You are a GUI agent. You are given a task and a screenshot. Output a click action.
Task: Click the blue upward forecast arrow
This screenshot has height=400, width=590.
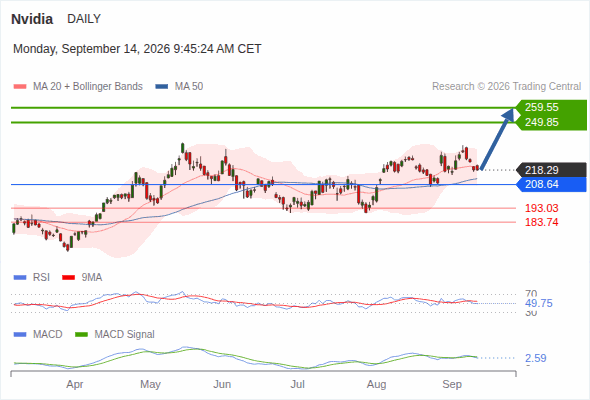(x=497, y=139)
